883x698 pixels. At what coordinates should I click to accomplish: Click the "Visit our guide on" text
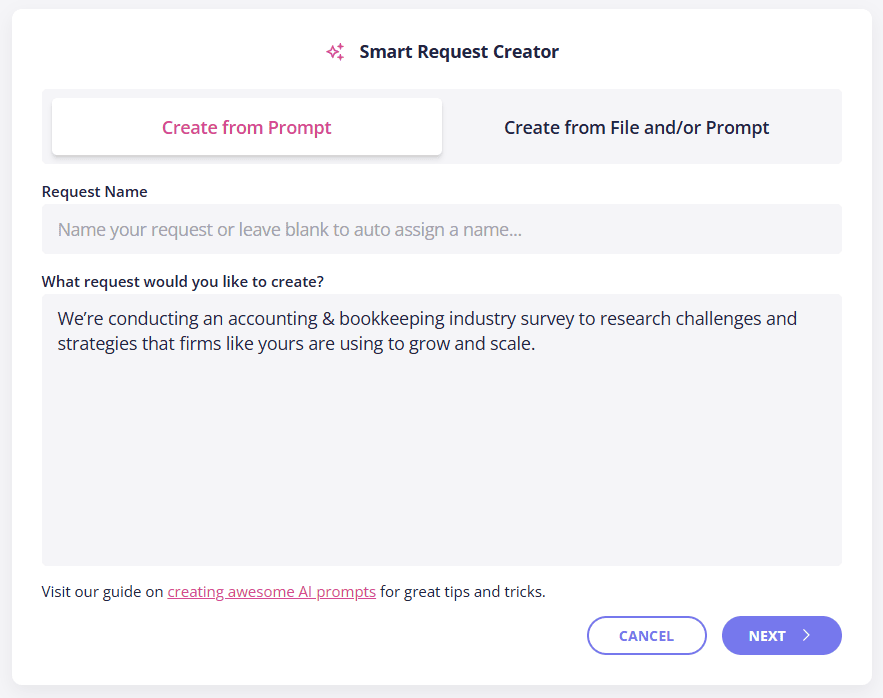point(102,592)
